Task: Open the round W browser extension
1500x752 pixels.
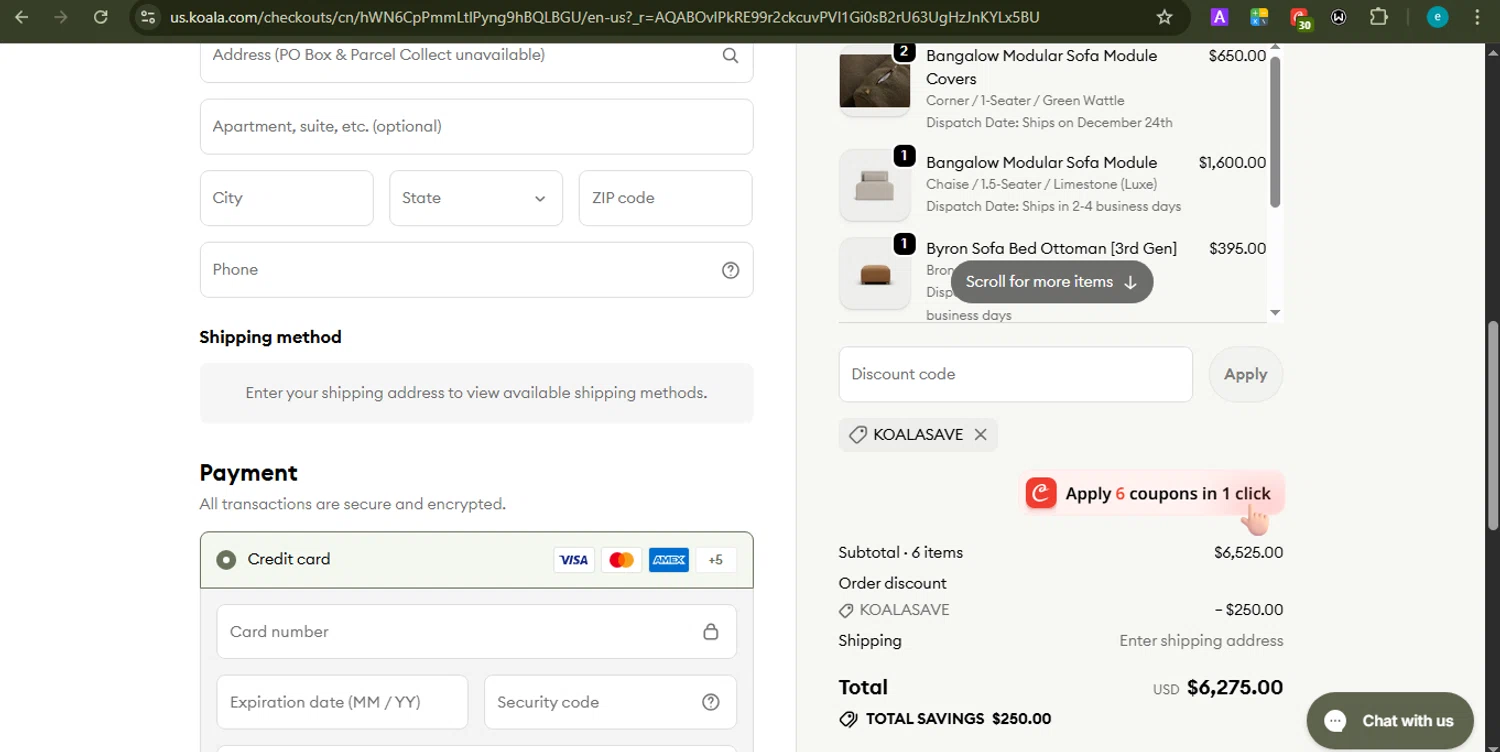Action: pos(1339,17)
